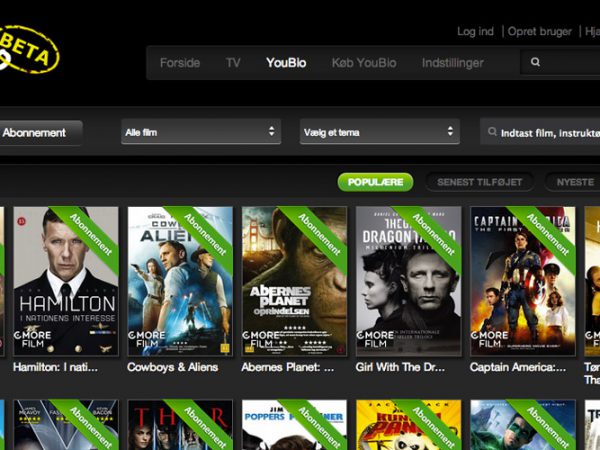Switch to the TV tab
Screen dimensions: 600x450
[x=233, y=63]
